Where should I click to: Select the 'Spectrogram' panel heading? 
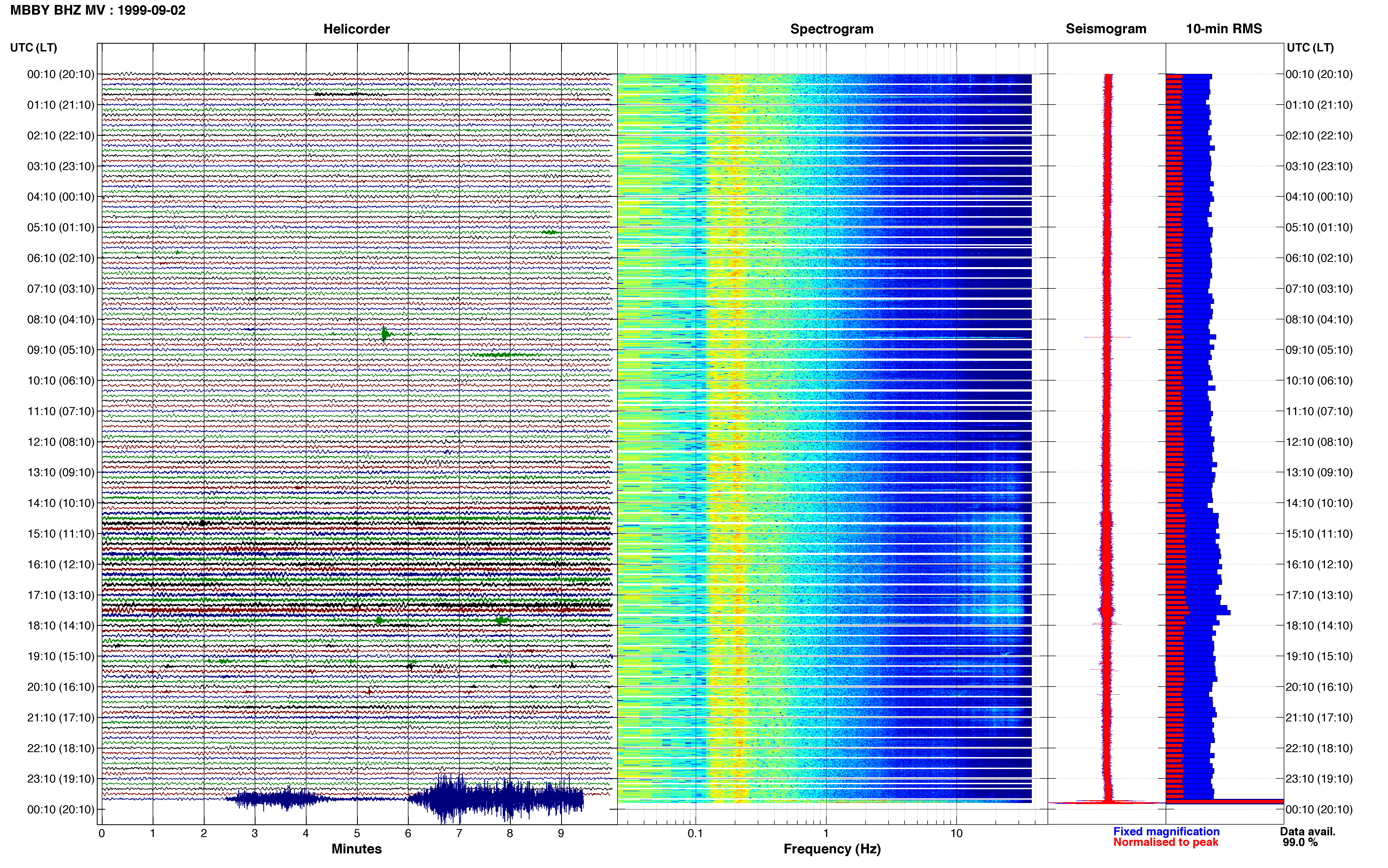pos(832,29)
